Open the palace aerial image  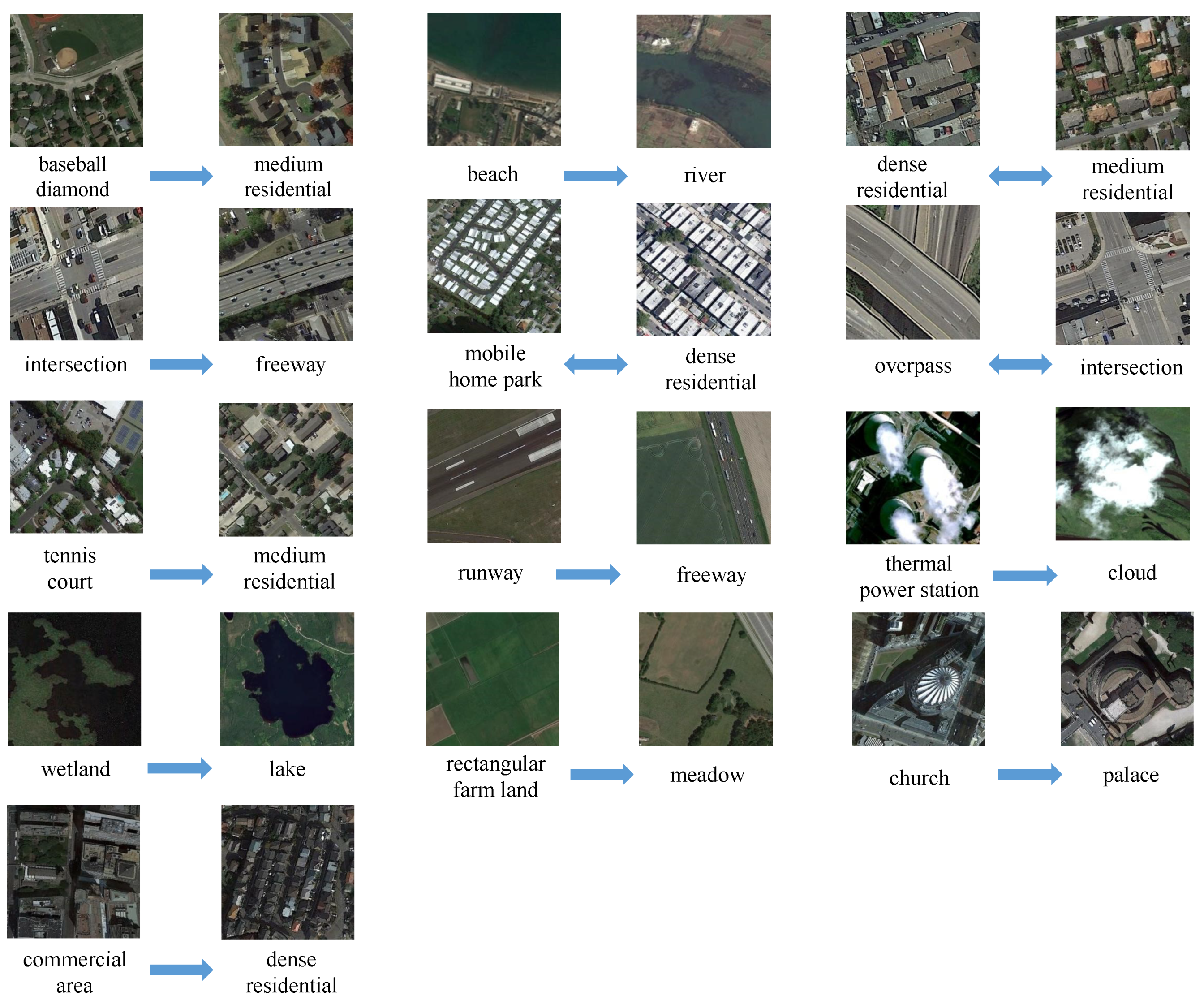pos(1127,678)
